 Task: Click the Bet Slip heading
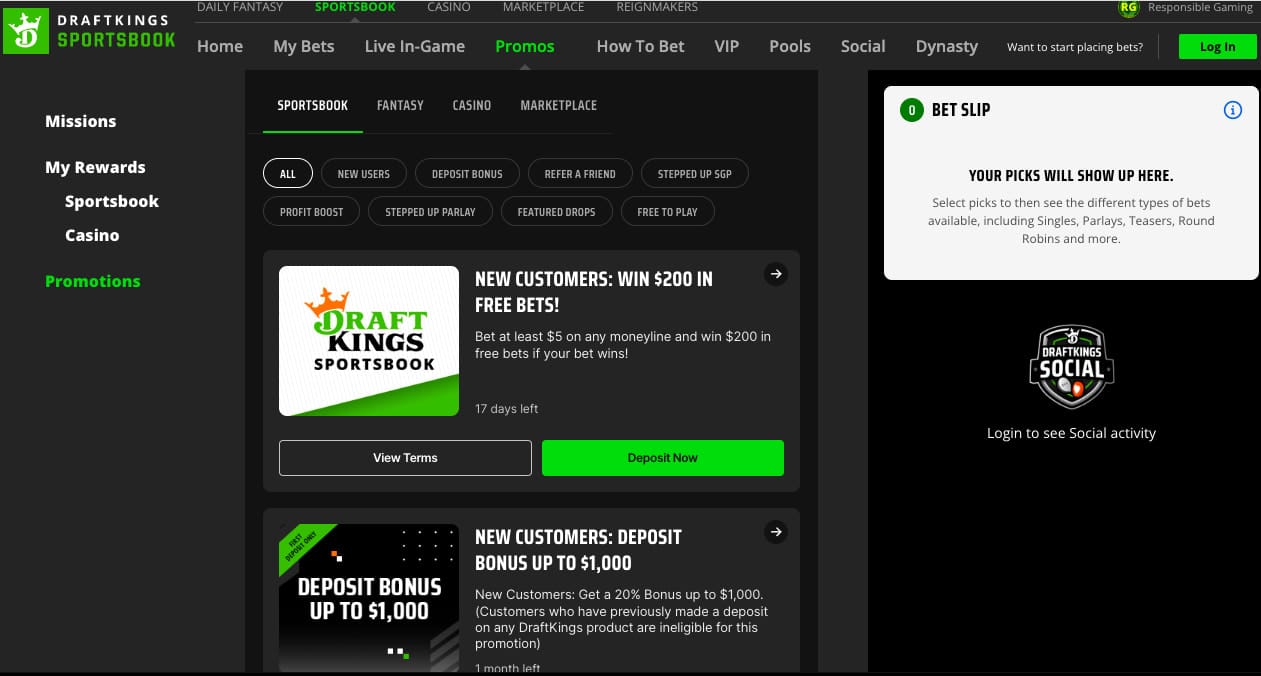(961, 110)
